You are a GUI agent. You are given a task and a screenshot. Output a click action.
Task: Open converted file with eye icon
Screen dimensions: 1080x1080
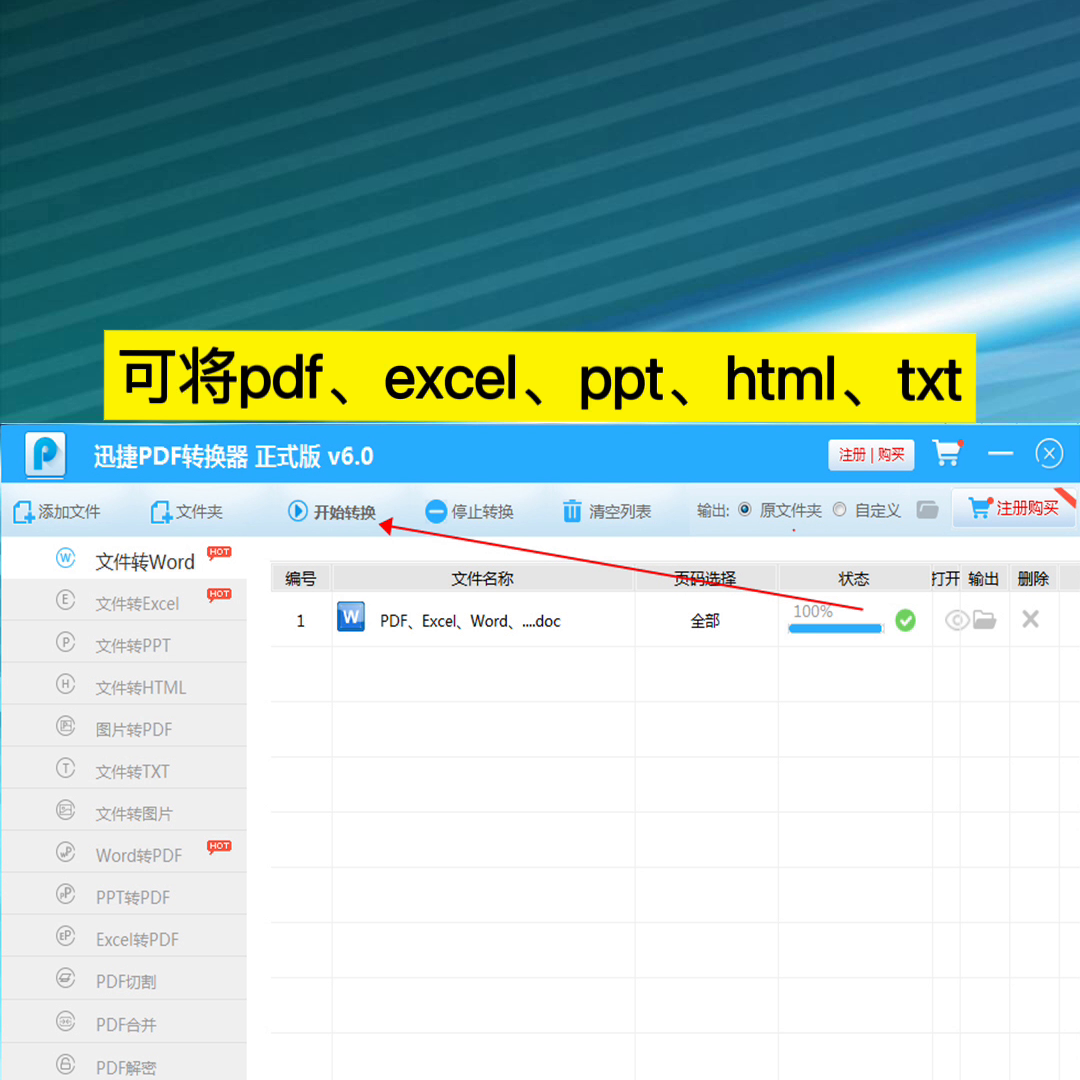(957, 620)
